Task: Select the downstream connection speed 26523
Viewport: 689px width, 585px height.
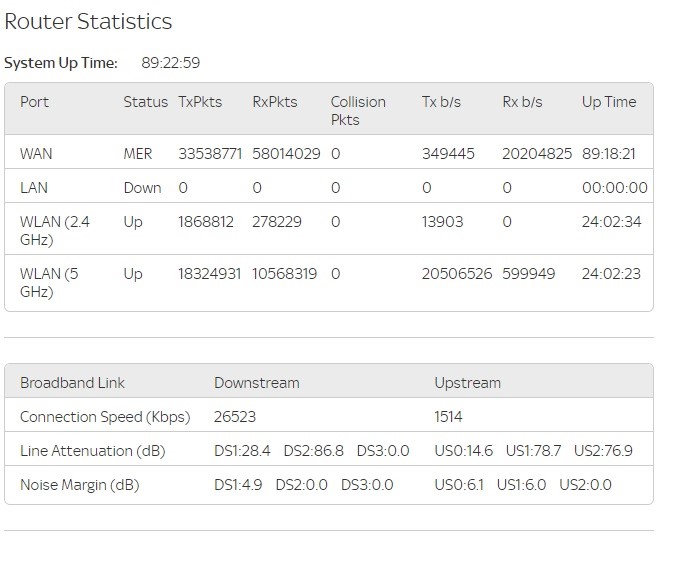Action: [x=235, y=417]
